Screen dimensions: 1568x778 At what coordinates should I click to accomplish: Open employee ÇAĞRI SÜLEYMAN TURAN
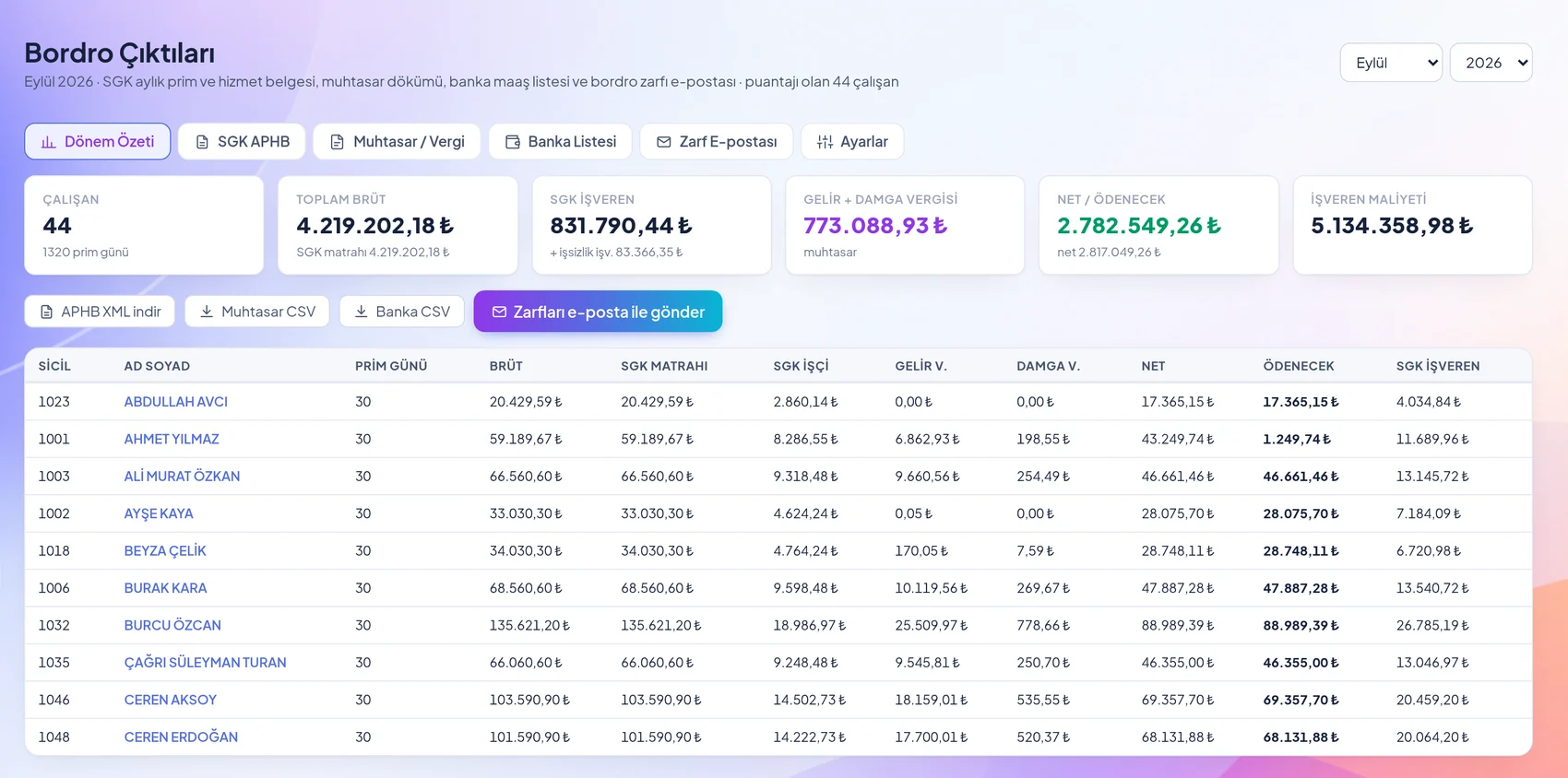pos(205,663)
